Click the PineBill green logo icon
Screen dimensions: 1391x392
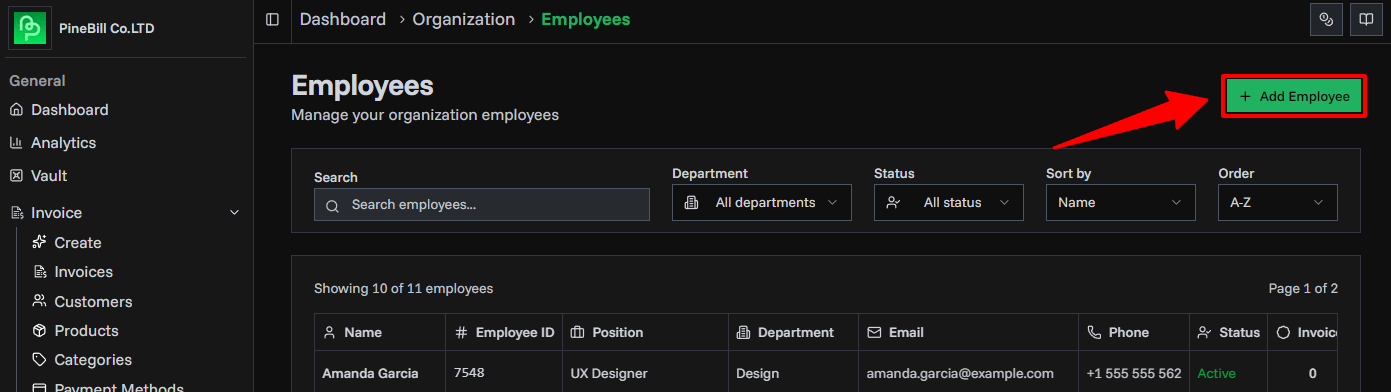(x=30, y=28)
